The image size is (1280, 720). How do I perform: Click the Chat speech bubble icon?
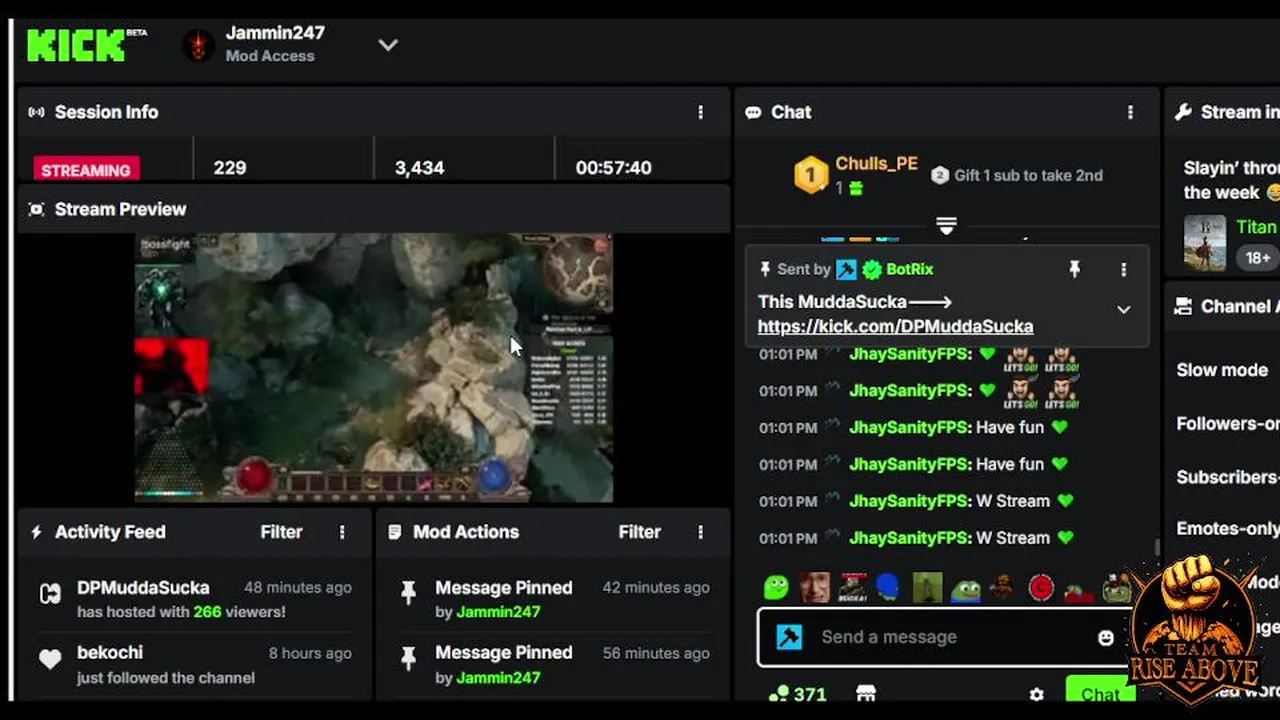click(x=753, y=112)
